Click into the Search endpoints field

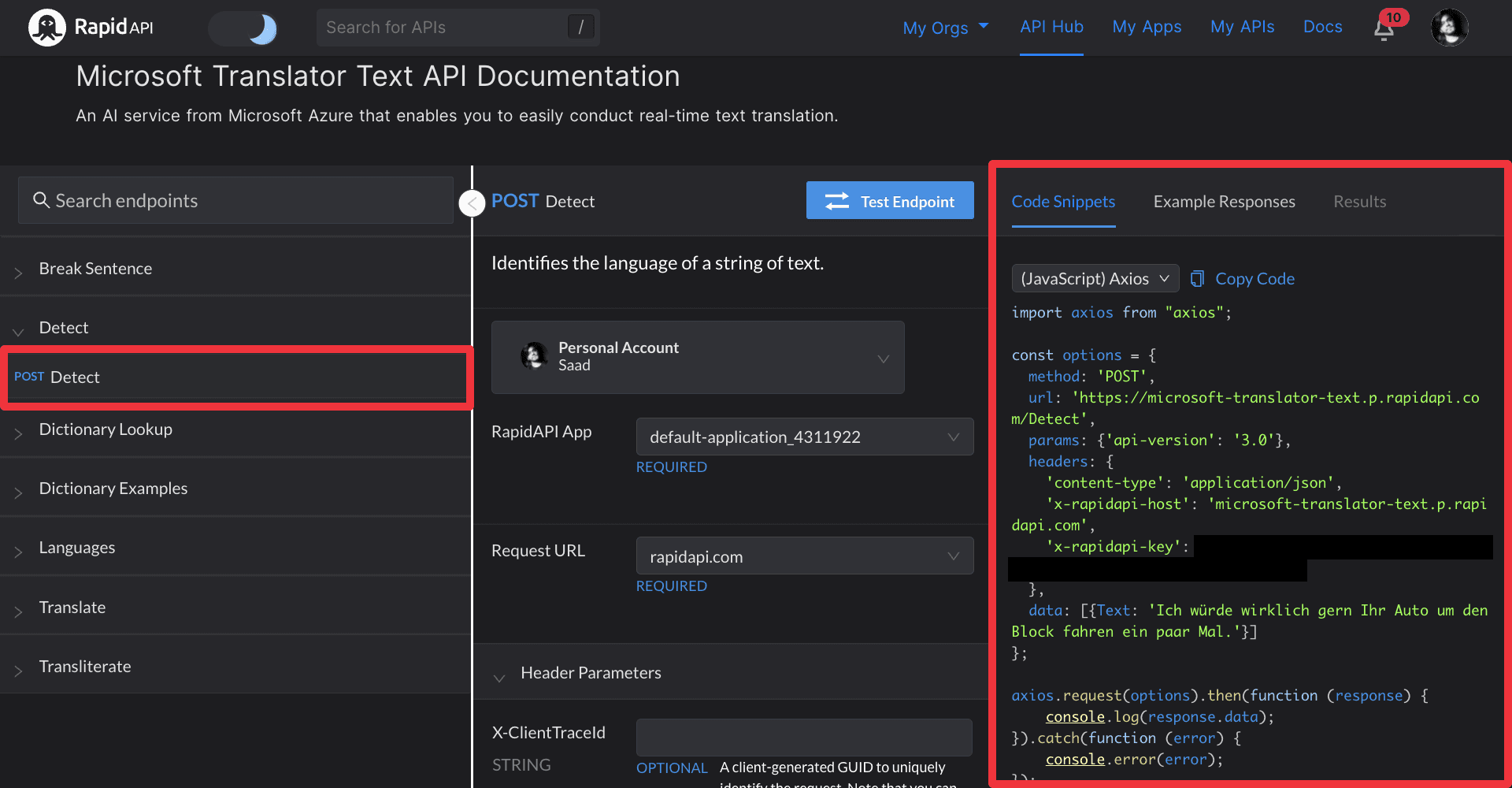(x=235, y=200)
